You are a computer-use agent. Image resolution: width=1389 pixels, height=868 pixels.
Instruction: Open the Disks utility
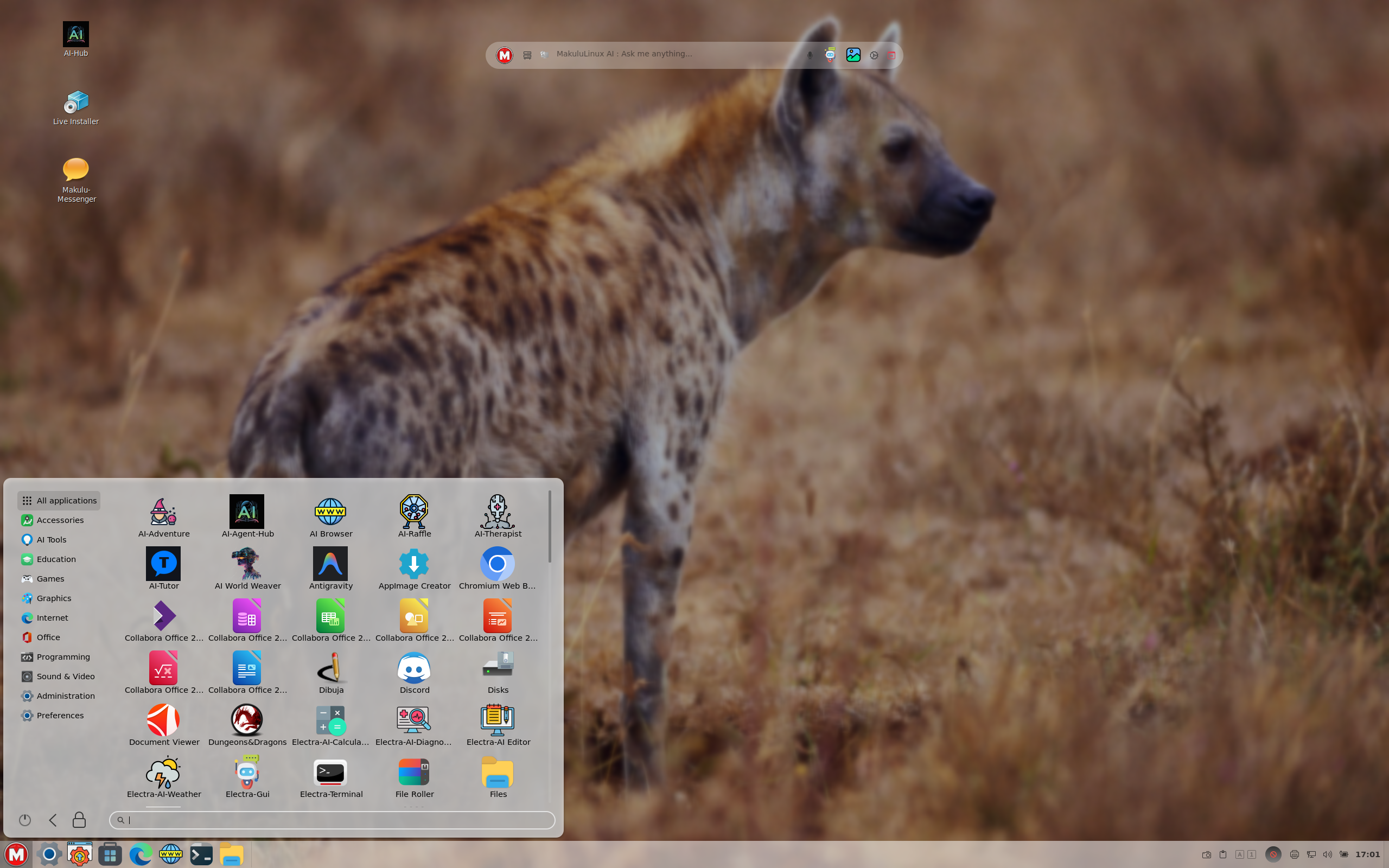pos(498,673)
